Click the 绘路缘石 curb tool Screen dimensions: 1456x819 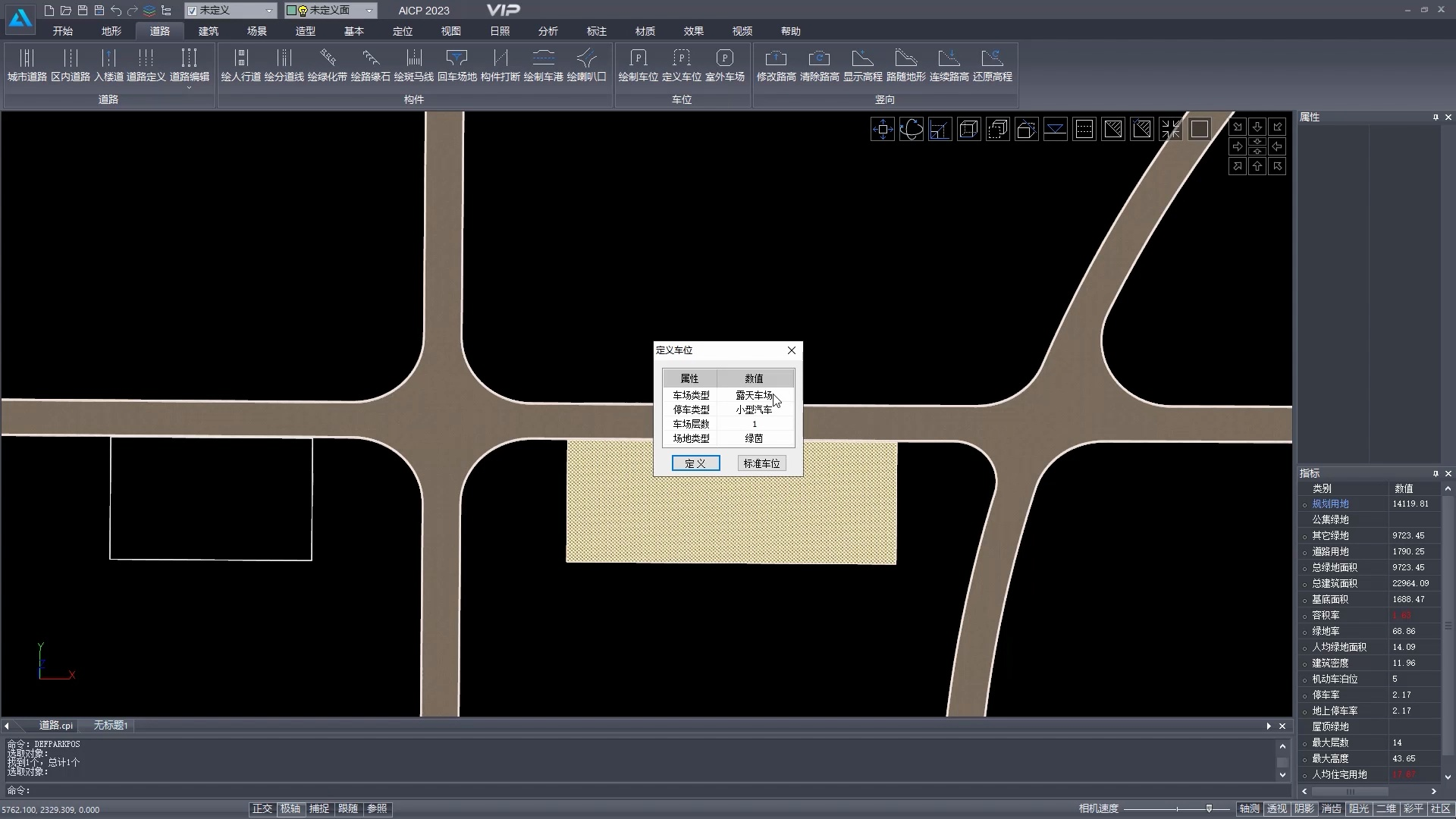(x=371, y=65)
